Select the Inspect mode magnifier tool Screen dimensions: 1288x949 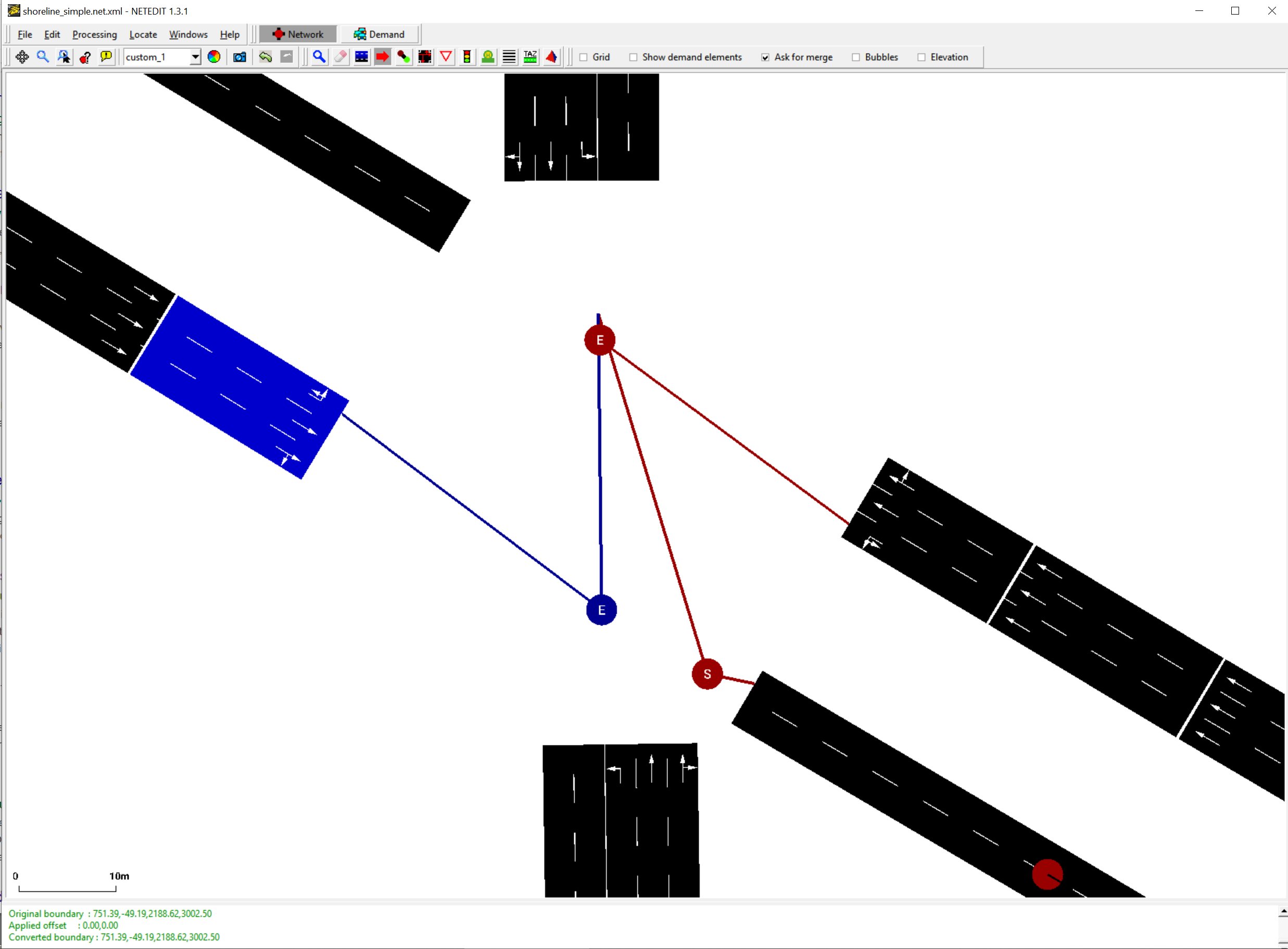click(319, 57)
